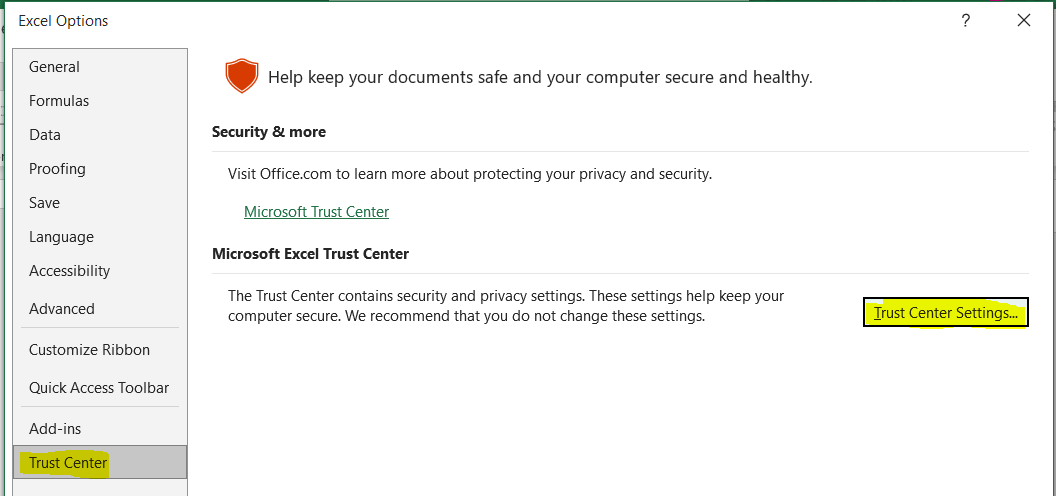Click the Excel Options title bar
Image resolution: width=1056 pixels, height=496 pixels.
pyautogui.click(x=400, y=20)
